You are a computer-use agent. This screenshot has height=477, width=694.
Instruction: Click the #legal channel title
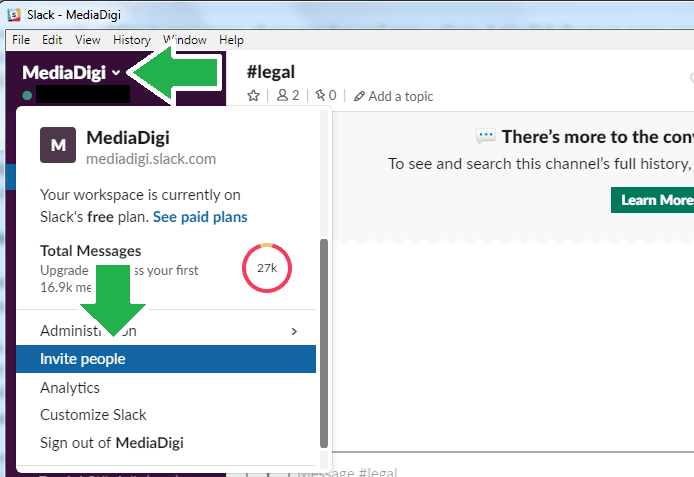pos(270,72)
